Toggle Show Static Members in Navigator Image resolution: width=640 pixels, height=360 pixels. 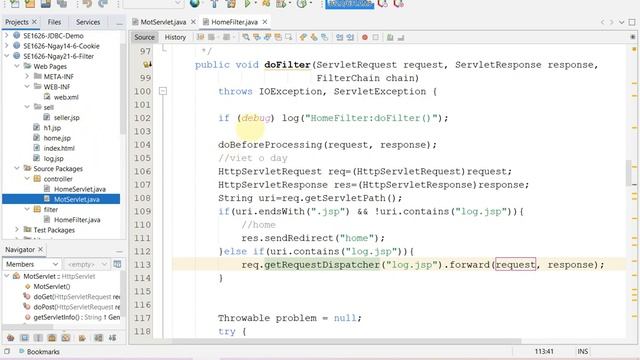38,338
